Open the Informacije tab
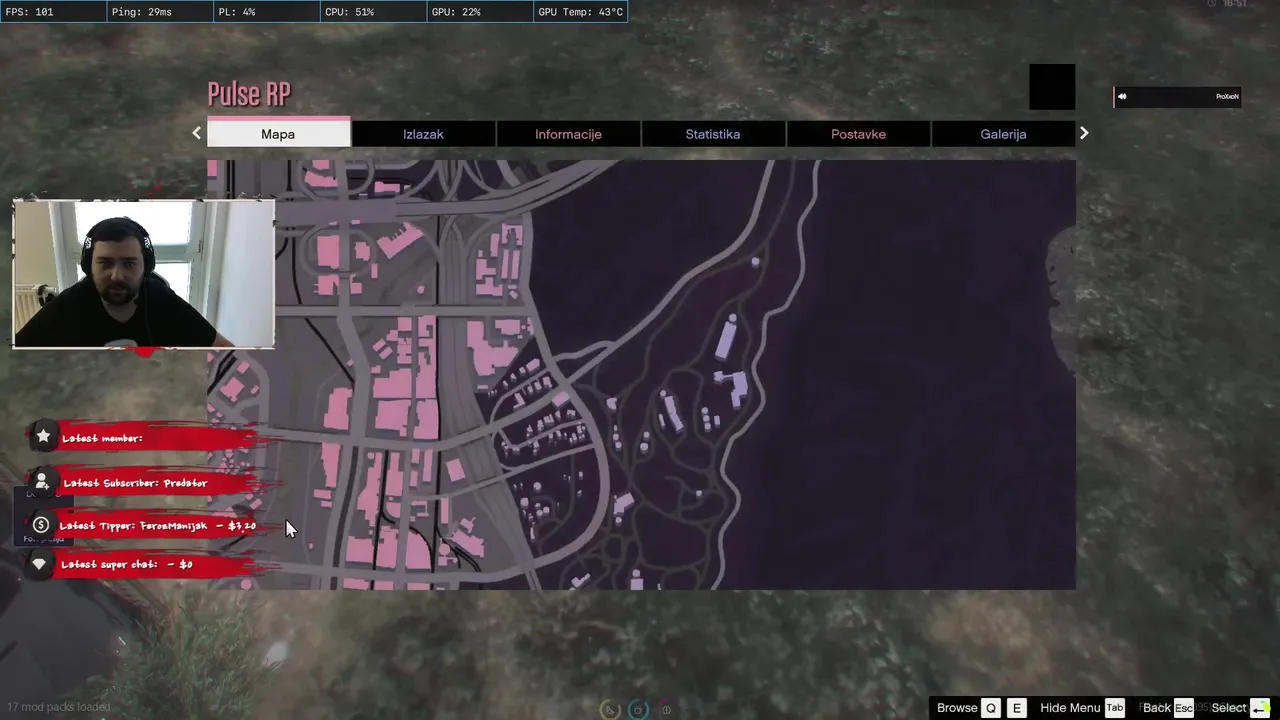This screenshot has height=720, width=1280. [x=568, y=134]
